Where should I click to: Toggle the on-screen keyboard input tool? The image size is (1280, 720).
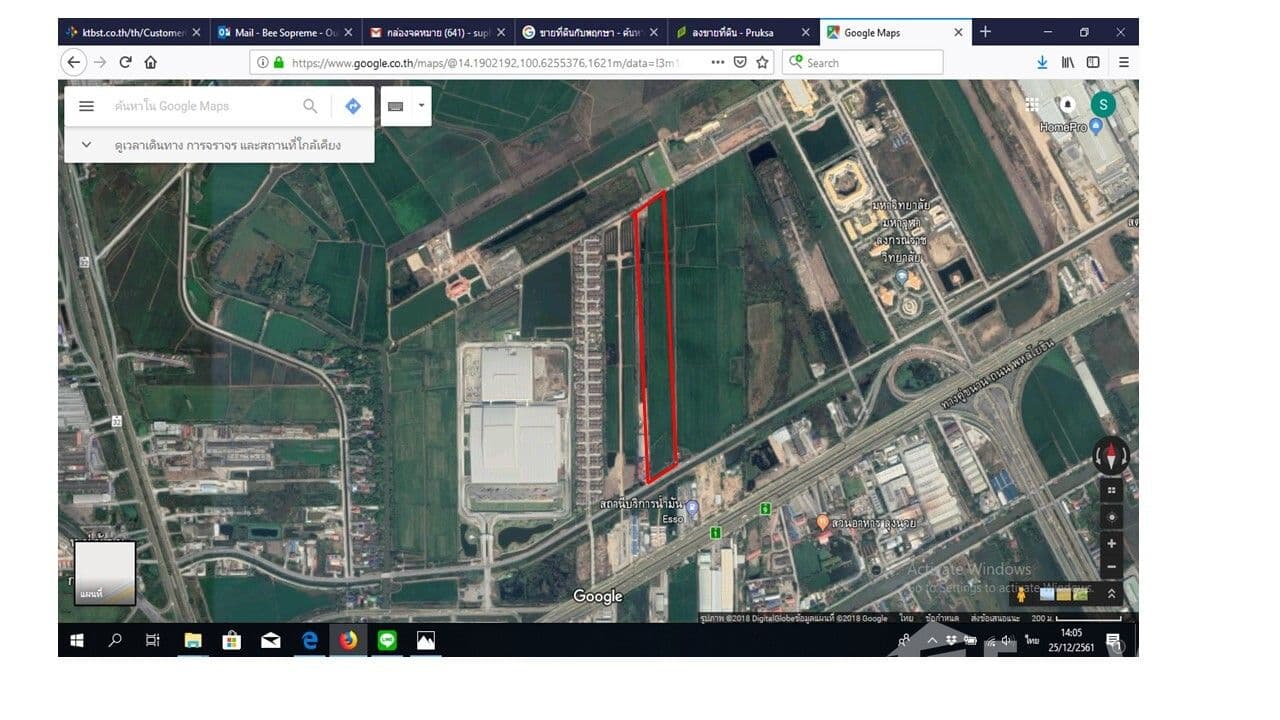[396, 106]
